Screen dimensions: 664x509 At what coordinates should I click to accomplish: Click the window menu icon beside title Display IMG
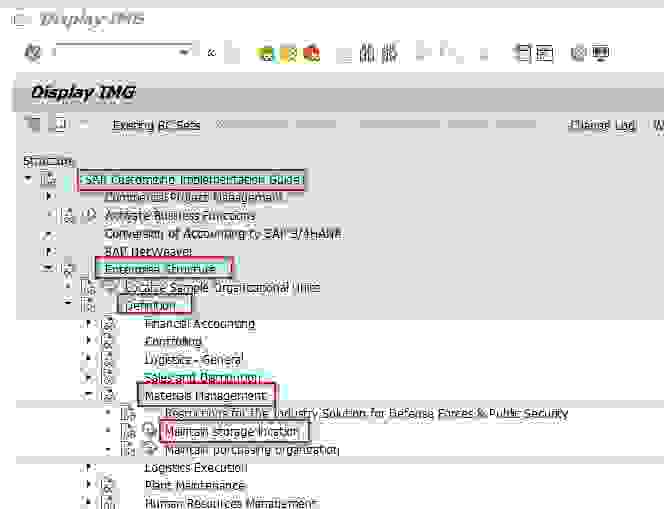[x=22, y=19]
